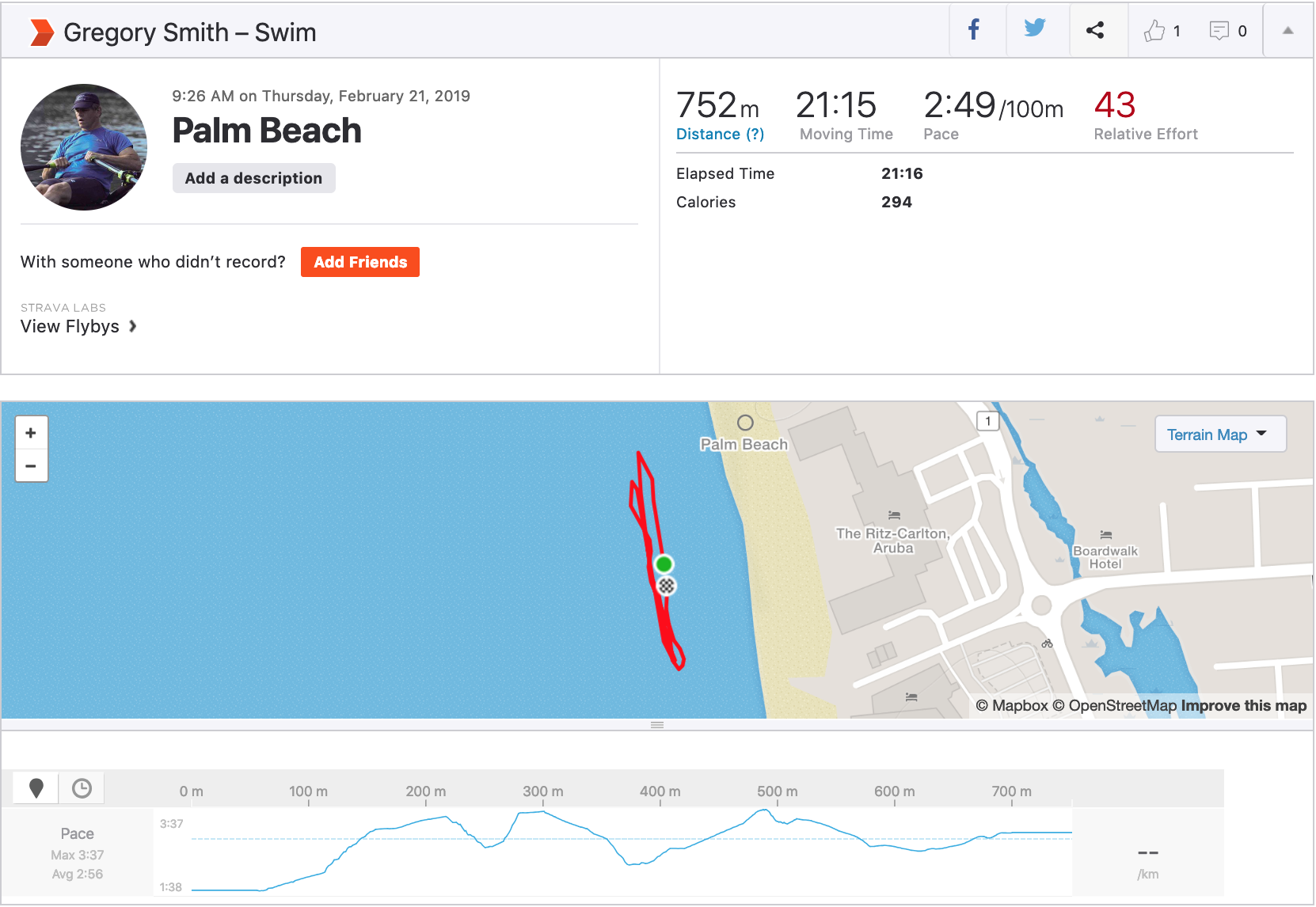Image resolution: width=1316 pixels, height=907 pixels.
Task: Zoom in on the map
Action: click(31, 433)
